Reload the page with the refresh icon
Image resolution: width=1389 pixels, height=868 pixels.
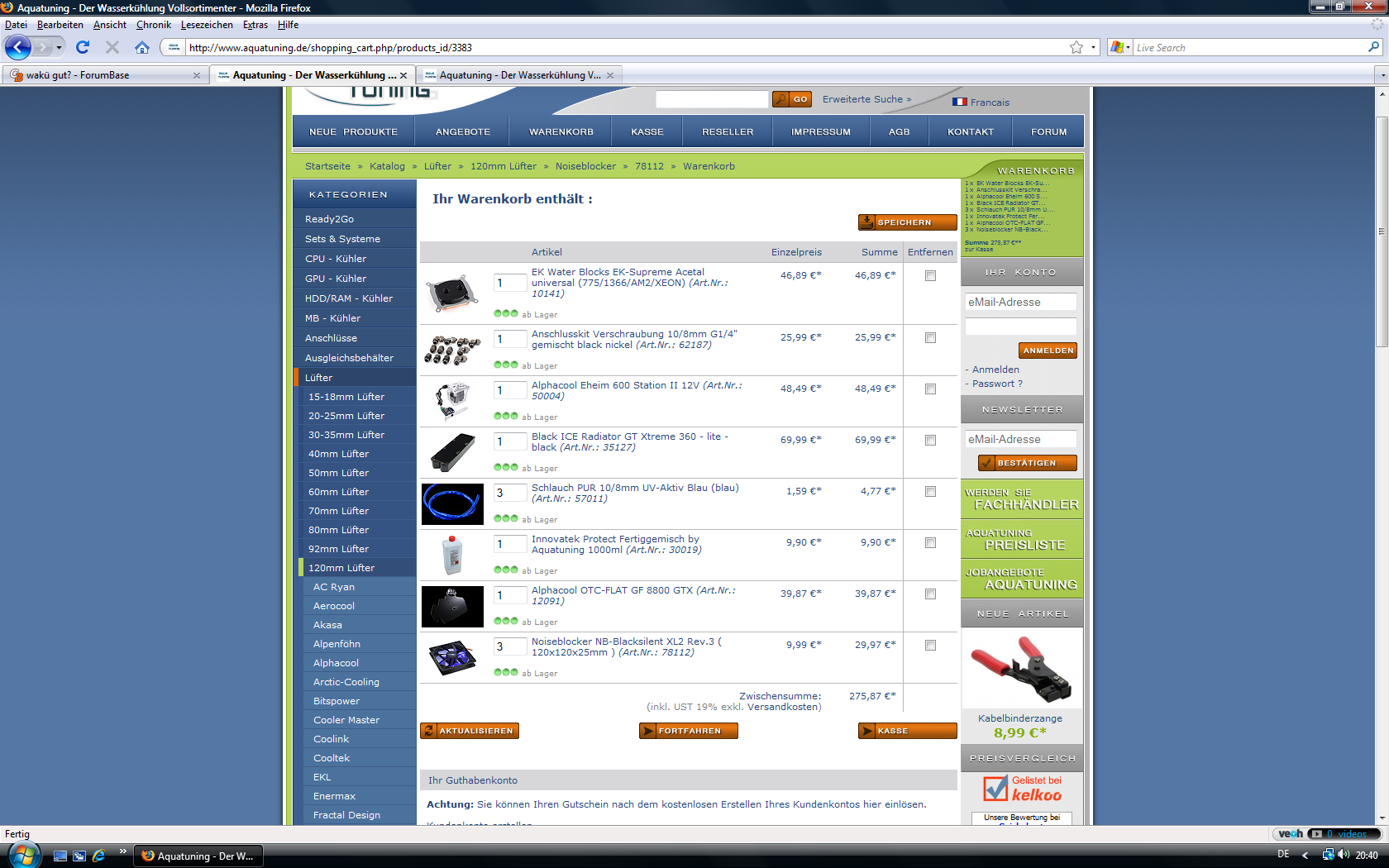pyautogui.click(x=83, y=47)
